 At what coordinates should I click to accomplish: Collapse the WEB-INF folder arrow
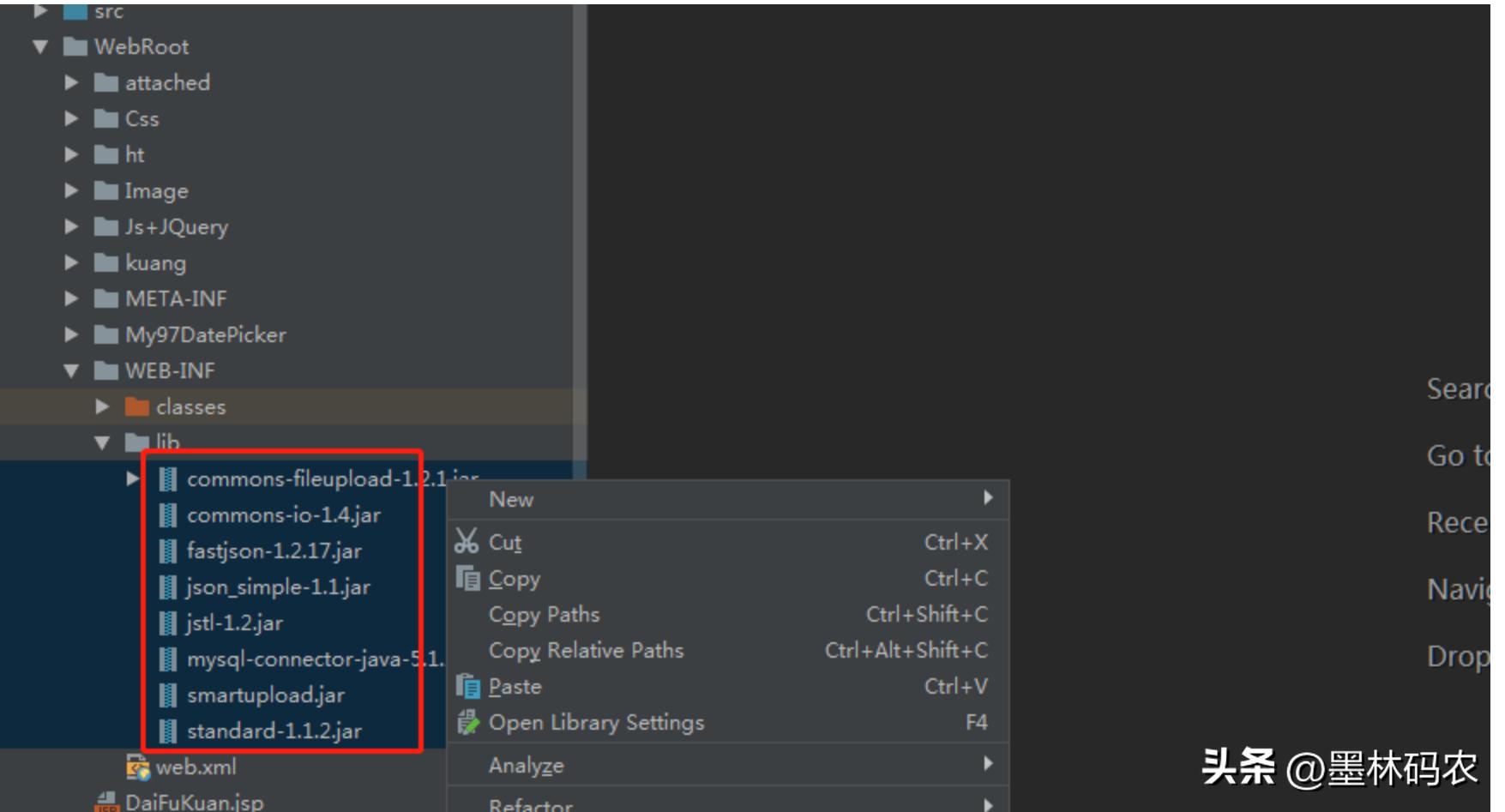coord(71,370)
